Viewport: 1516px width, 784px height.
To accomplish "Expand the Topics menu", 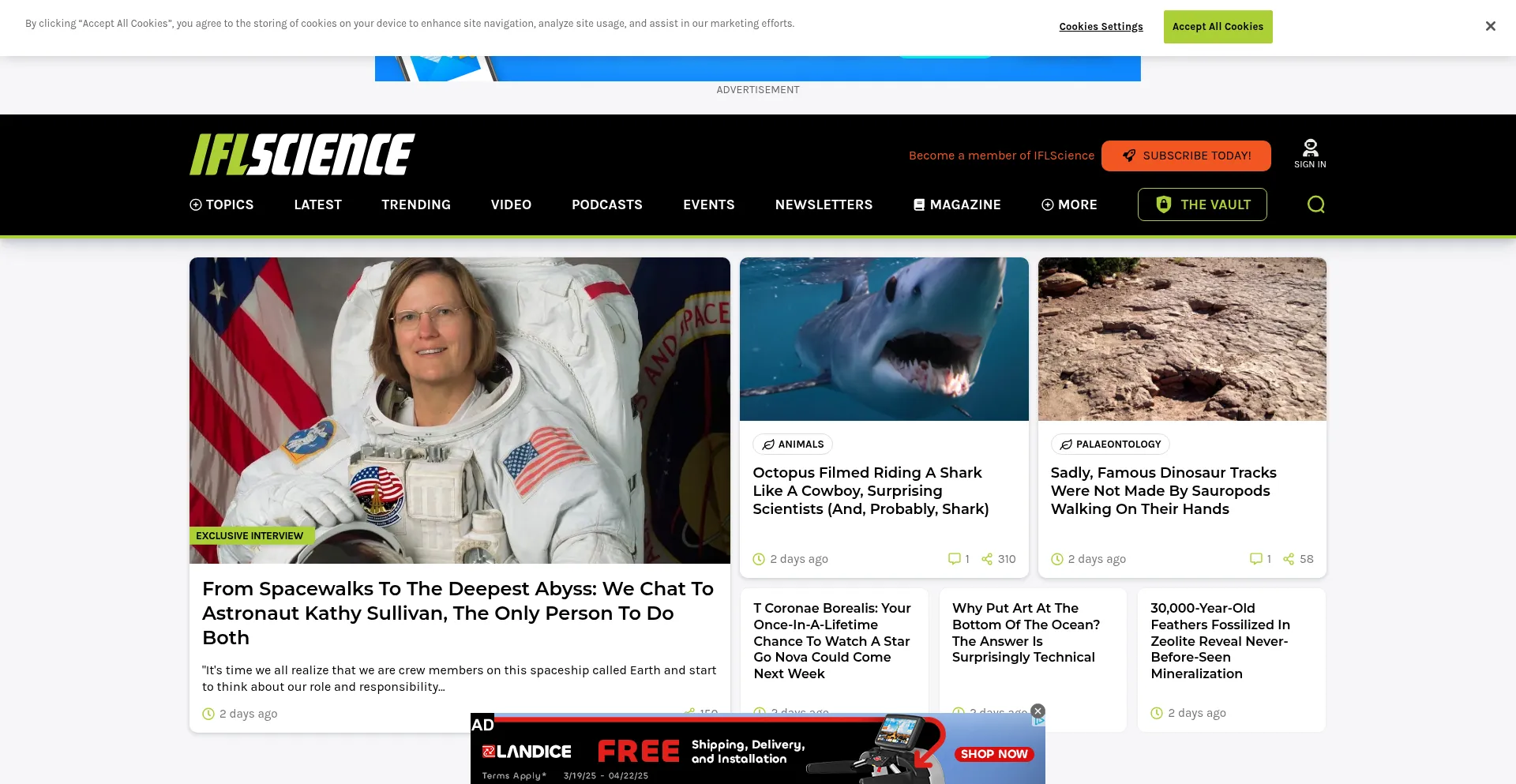I will tap(222, 204).
